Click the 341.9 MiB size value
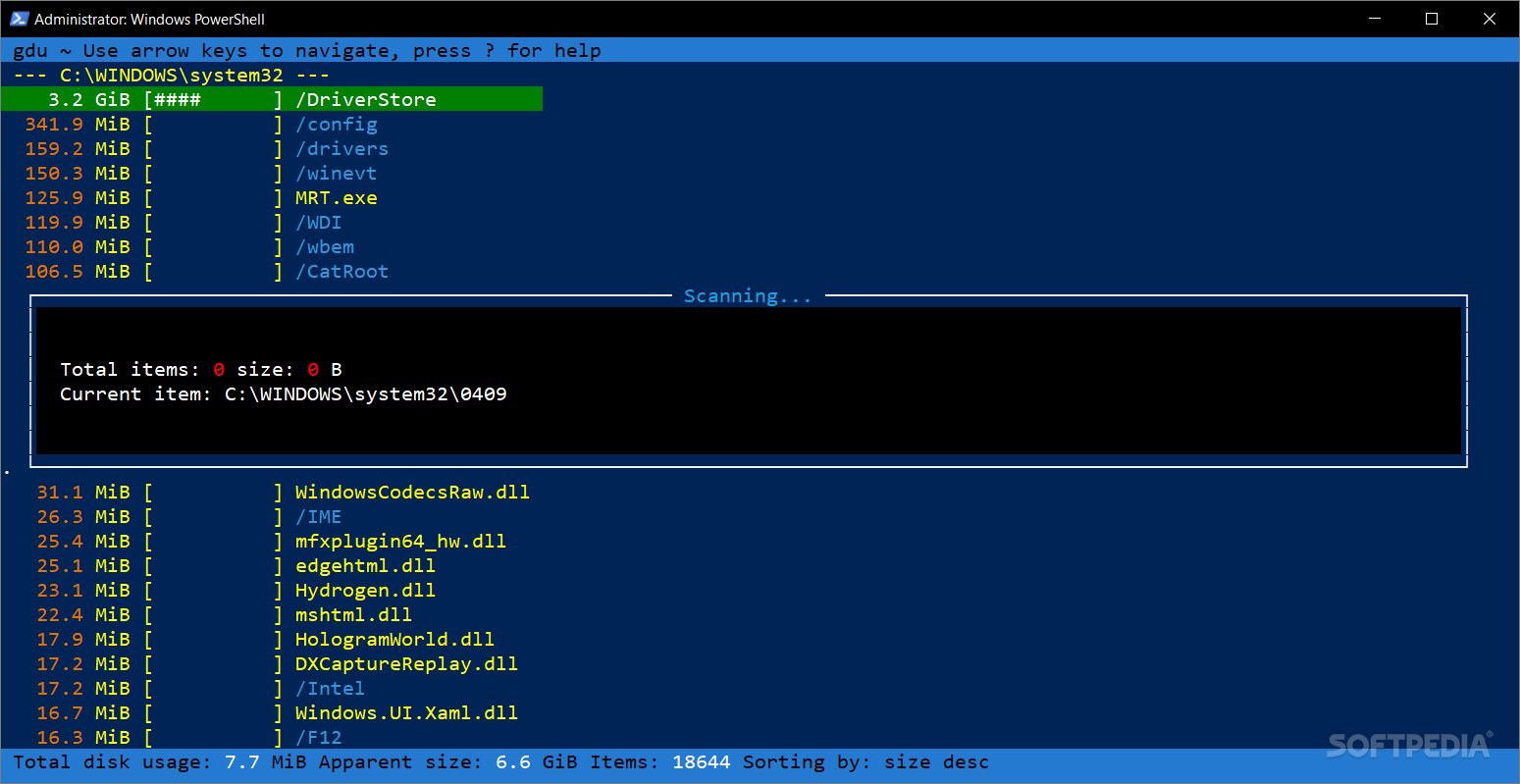This screenshot has width=1520, height=784. [78, 124]
